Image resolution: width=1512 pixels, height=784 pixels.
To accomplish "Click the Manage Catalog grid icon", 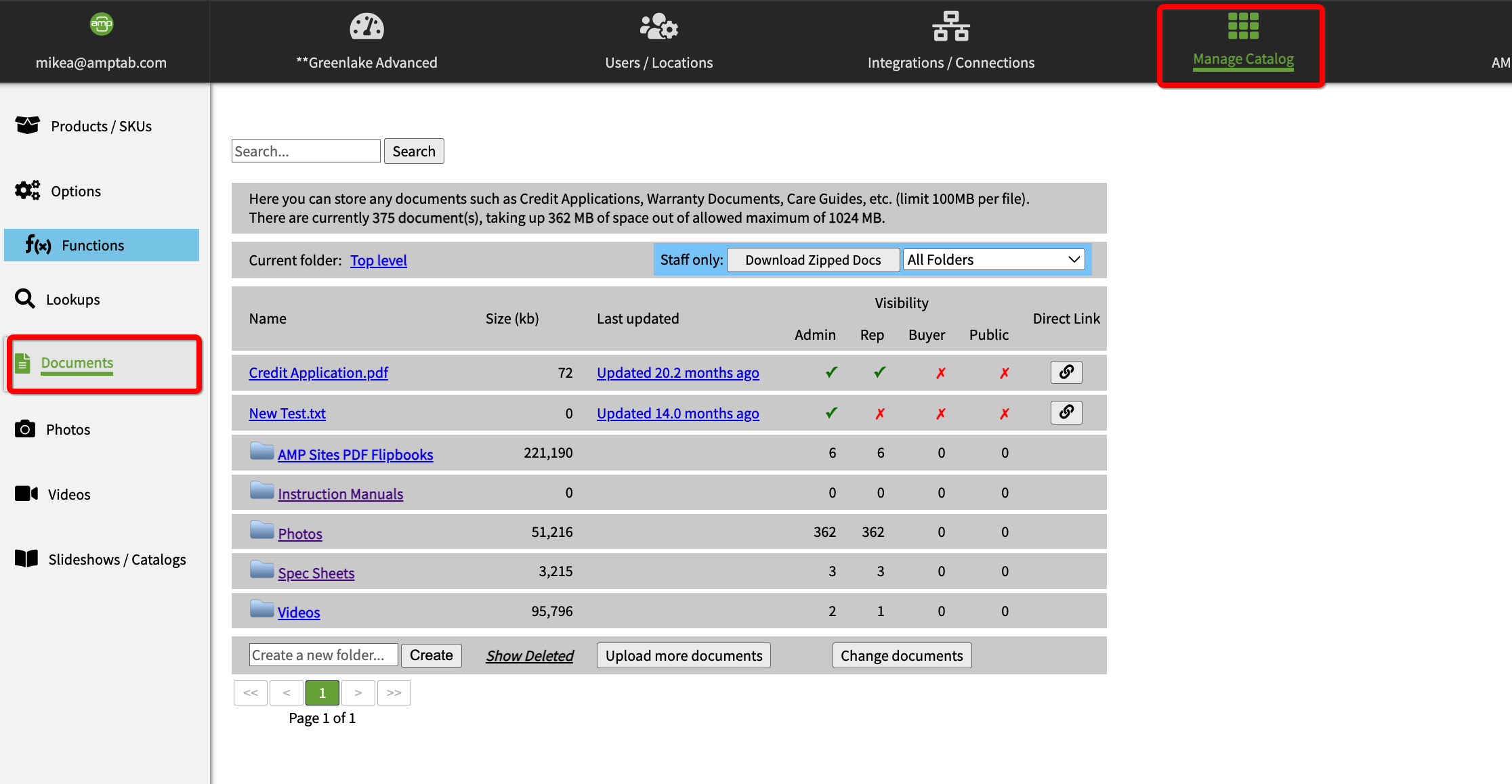I will click(x=1243, y=26).
